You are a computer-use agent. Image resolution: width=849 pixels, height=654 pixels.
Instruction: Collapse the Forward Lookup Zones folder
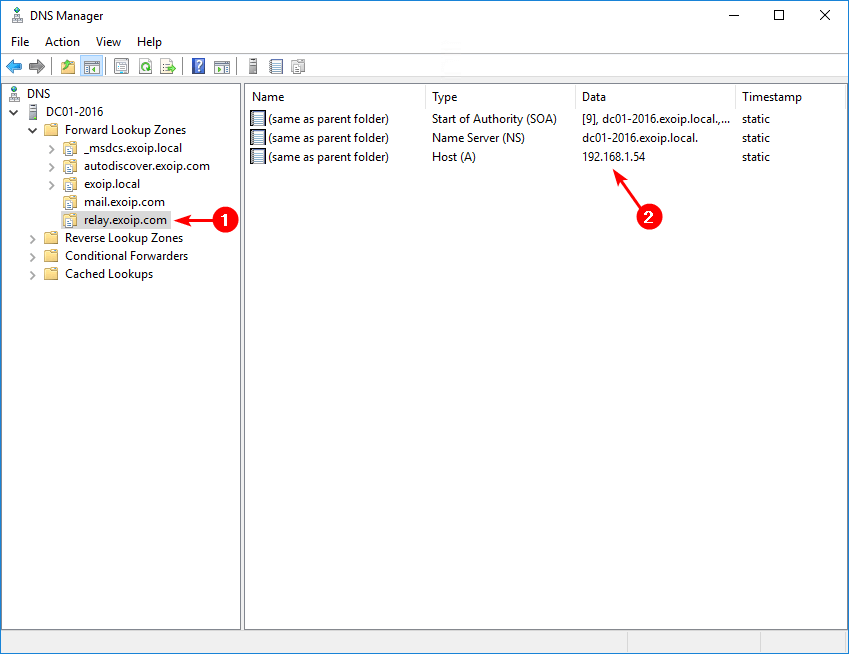click(32, 129)
